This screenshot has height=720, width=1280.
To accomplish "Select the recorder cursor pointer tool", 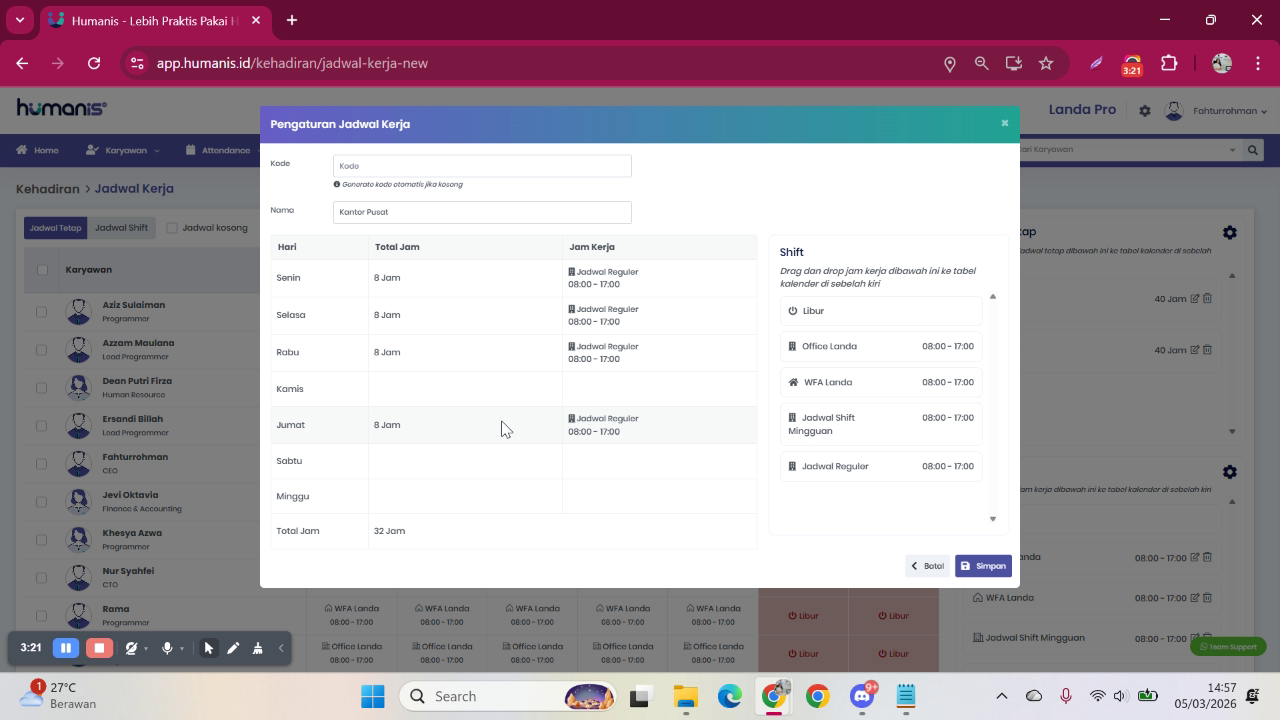I will (x=209, y=648).
